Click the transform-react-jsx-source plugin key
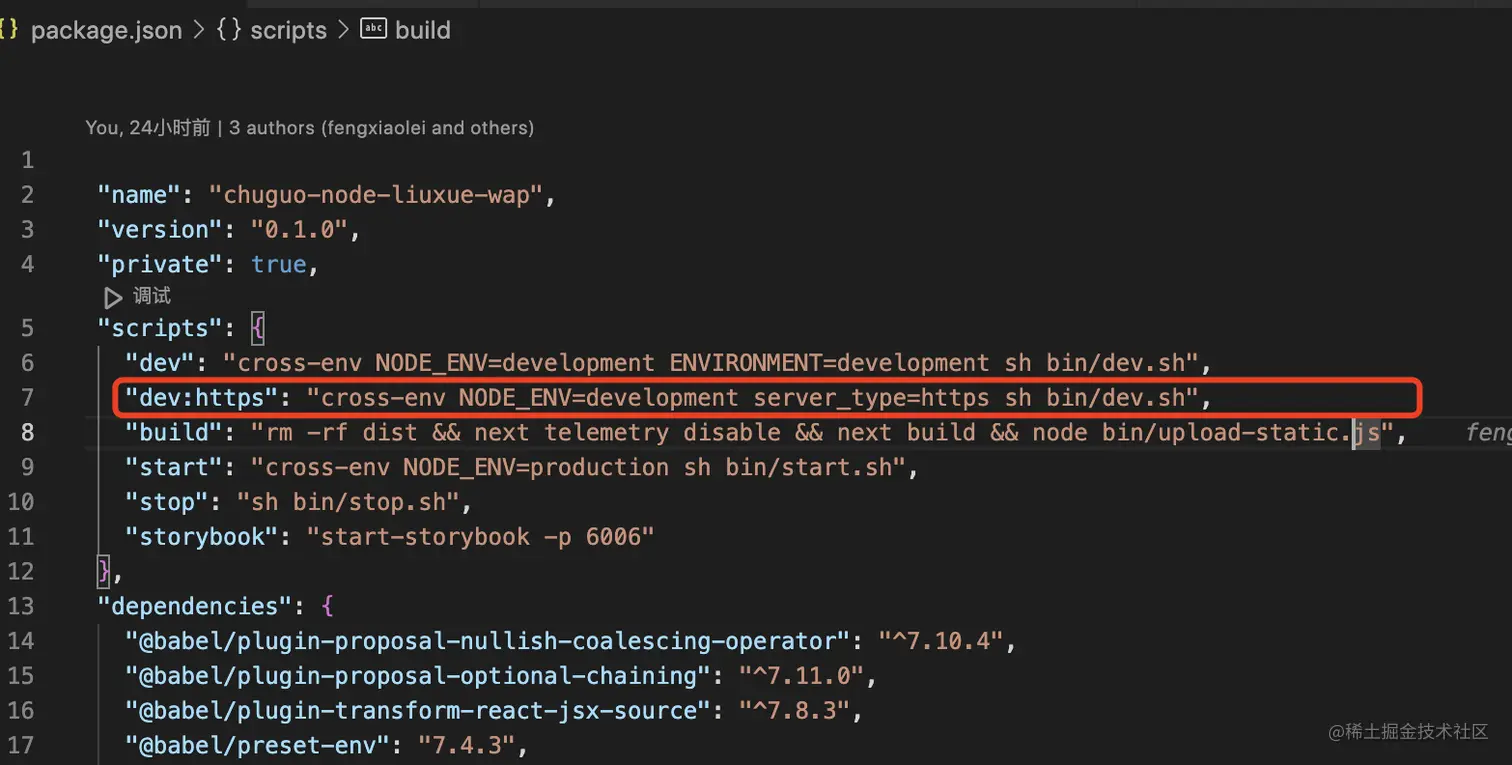Screen dimensions: 1512x765 (417, 710)
